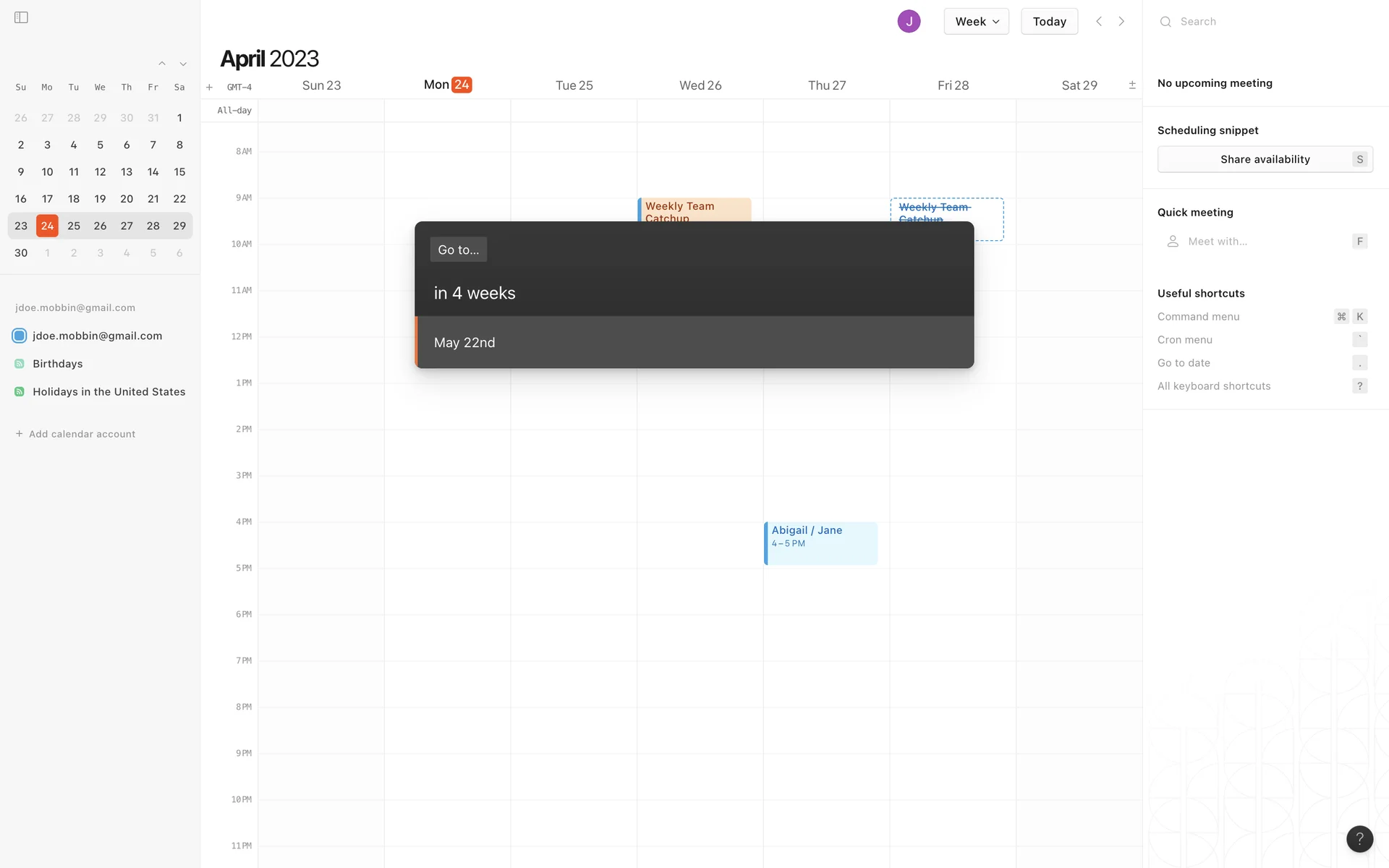
Task: Open the Week view dropdown
Action: (x=976, y=22)
